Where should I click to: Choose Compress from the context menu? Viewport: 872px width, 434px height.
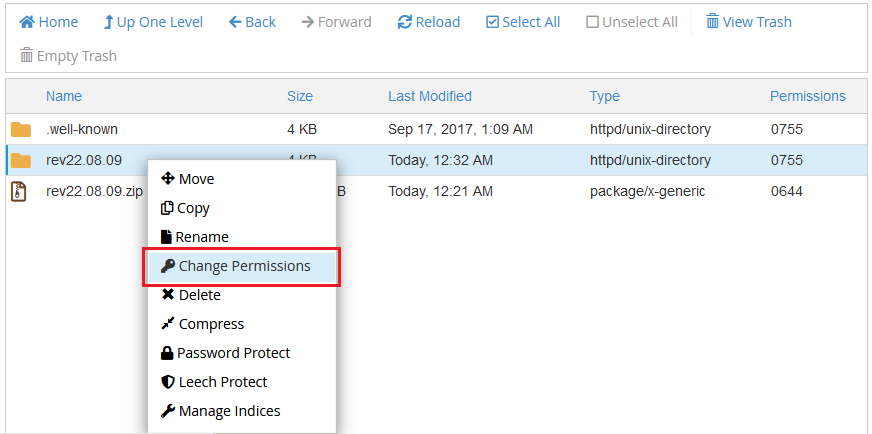coord(202,324)
